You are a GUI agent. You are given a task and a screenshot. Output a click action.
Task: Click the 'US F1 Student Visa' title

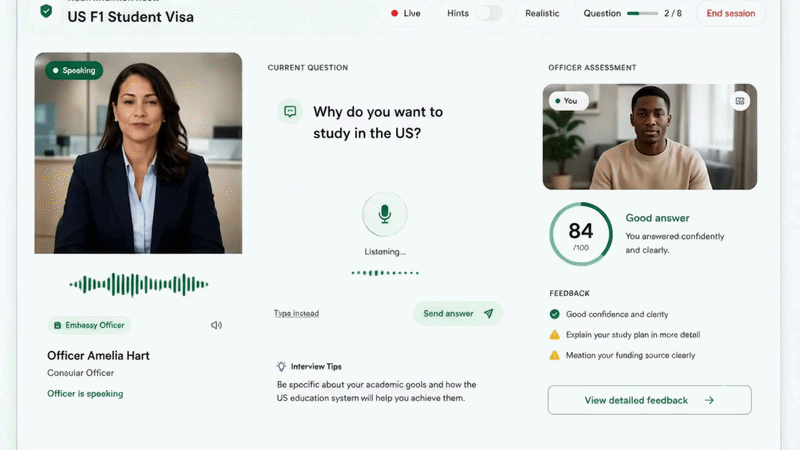point(131,17)
